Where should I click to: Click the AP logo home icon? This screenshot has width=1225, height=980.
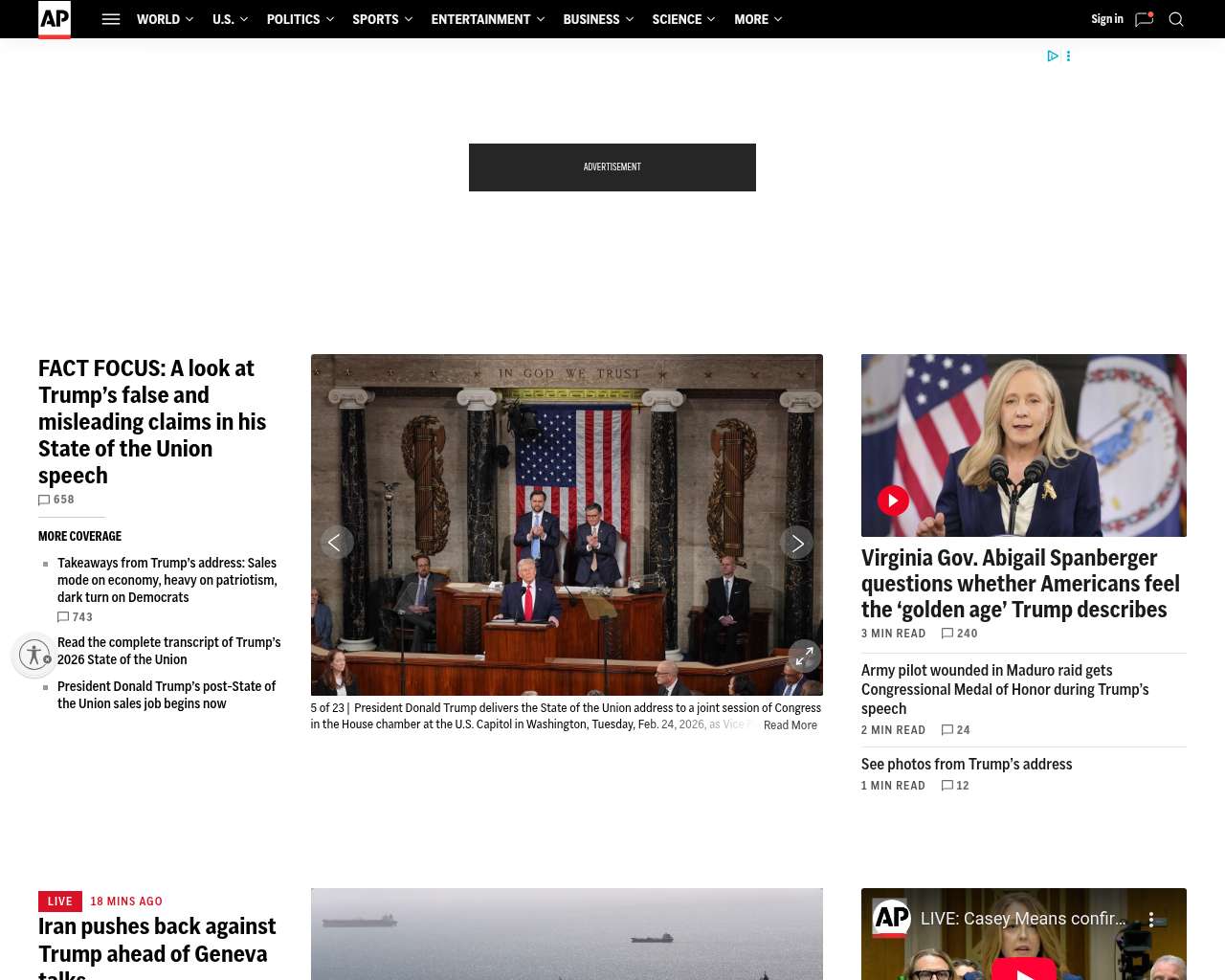click(x=55, y=19)
